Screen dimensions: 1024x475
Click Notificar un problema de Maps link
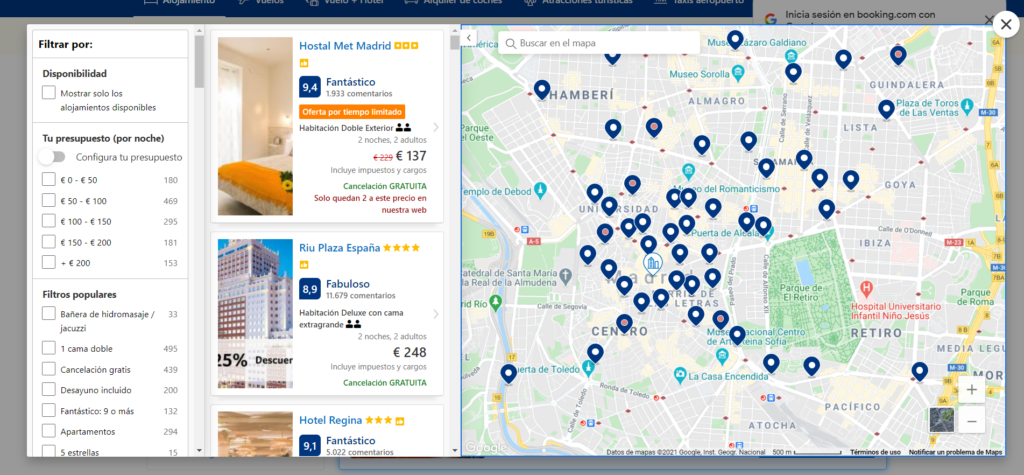click(955, 452)
